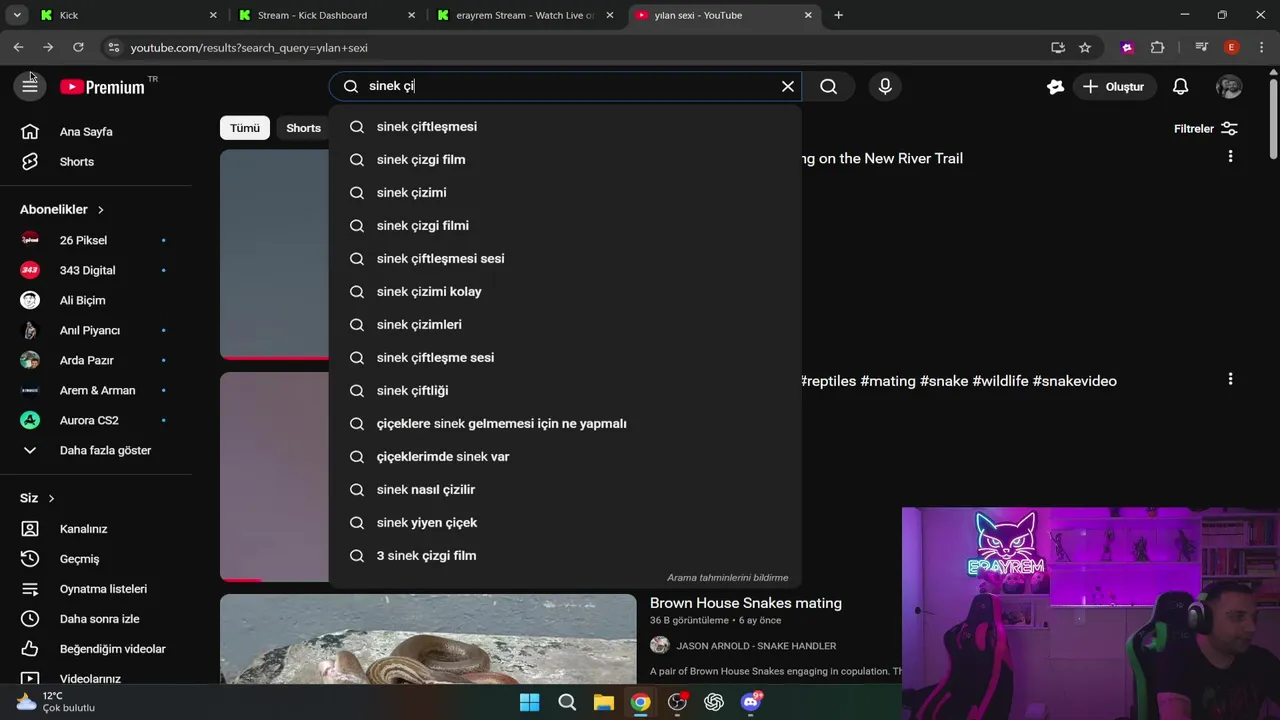
Task: Click the Oluştur create button
Action: pos(1113,87)
